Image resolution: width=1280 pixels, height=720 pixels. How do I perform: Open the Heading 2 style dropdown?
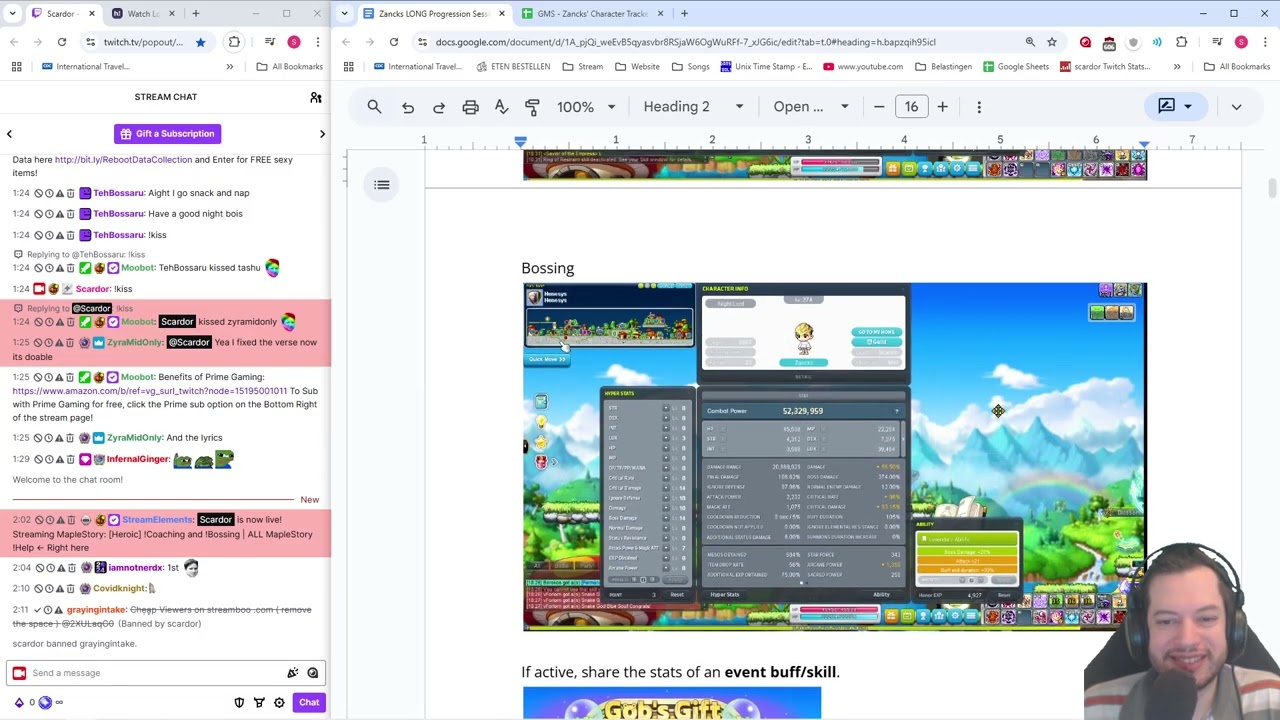tap(693, 107)
